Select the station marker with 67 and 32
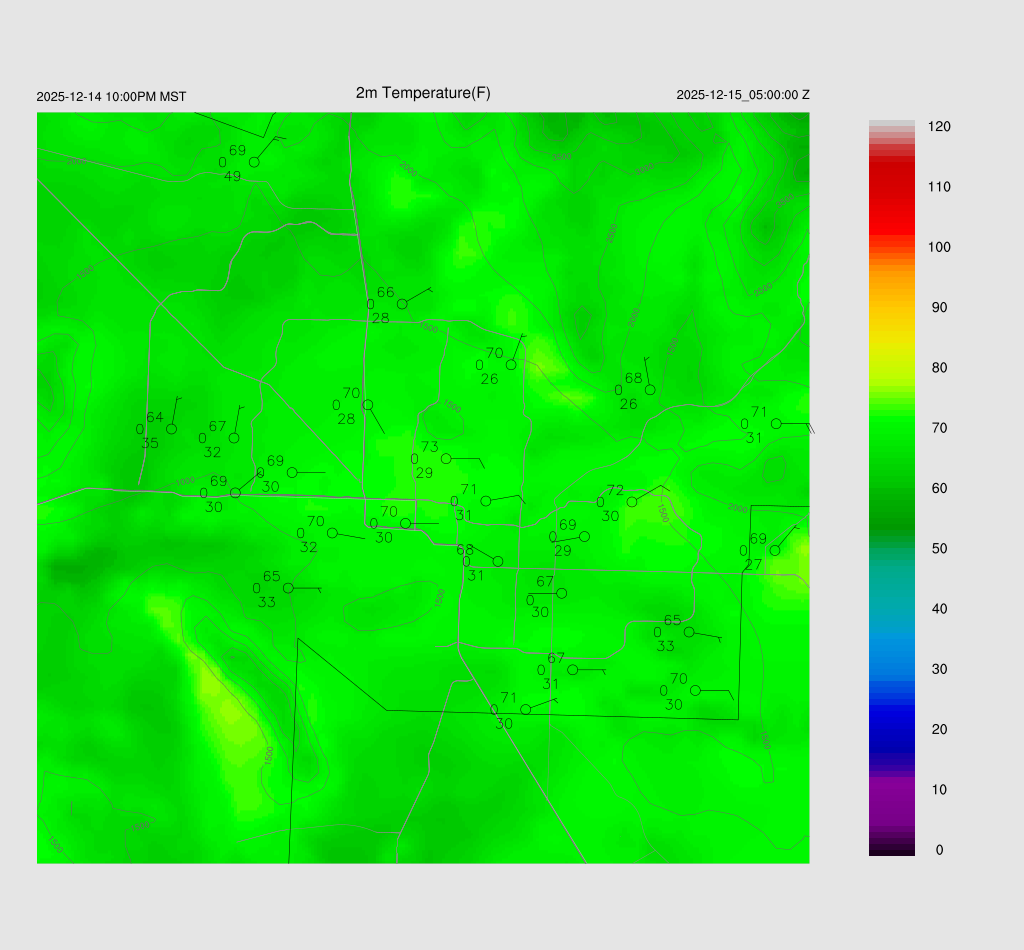1024x950 pixels. (x=234, y=438)
